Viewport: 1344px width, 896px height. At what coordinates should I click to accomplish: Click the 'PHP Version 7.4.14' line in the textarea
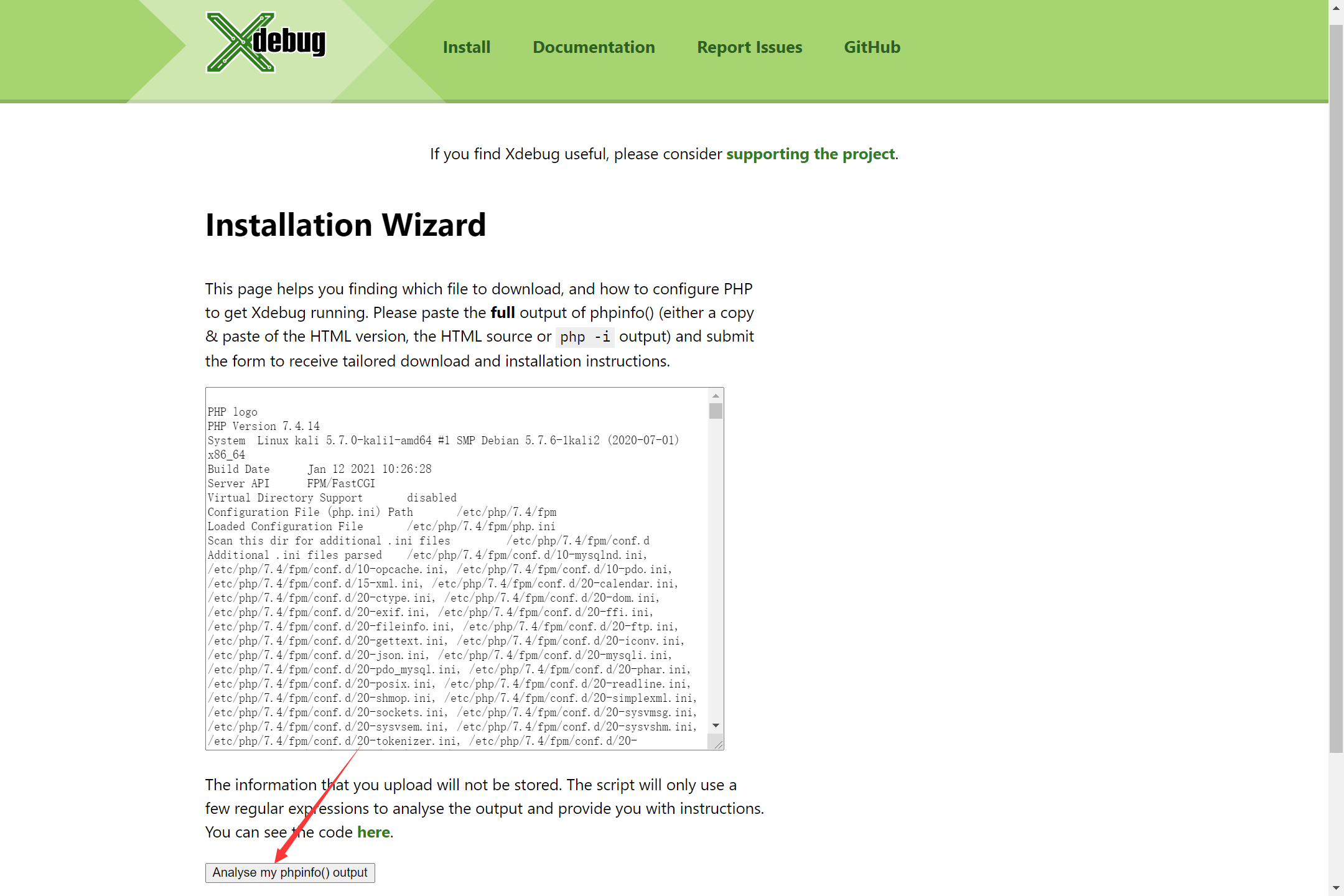(264, 426)
